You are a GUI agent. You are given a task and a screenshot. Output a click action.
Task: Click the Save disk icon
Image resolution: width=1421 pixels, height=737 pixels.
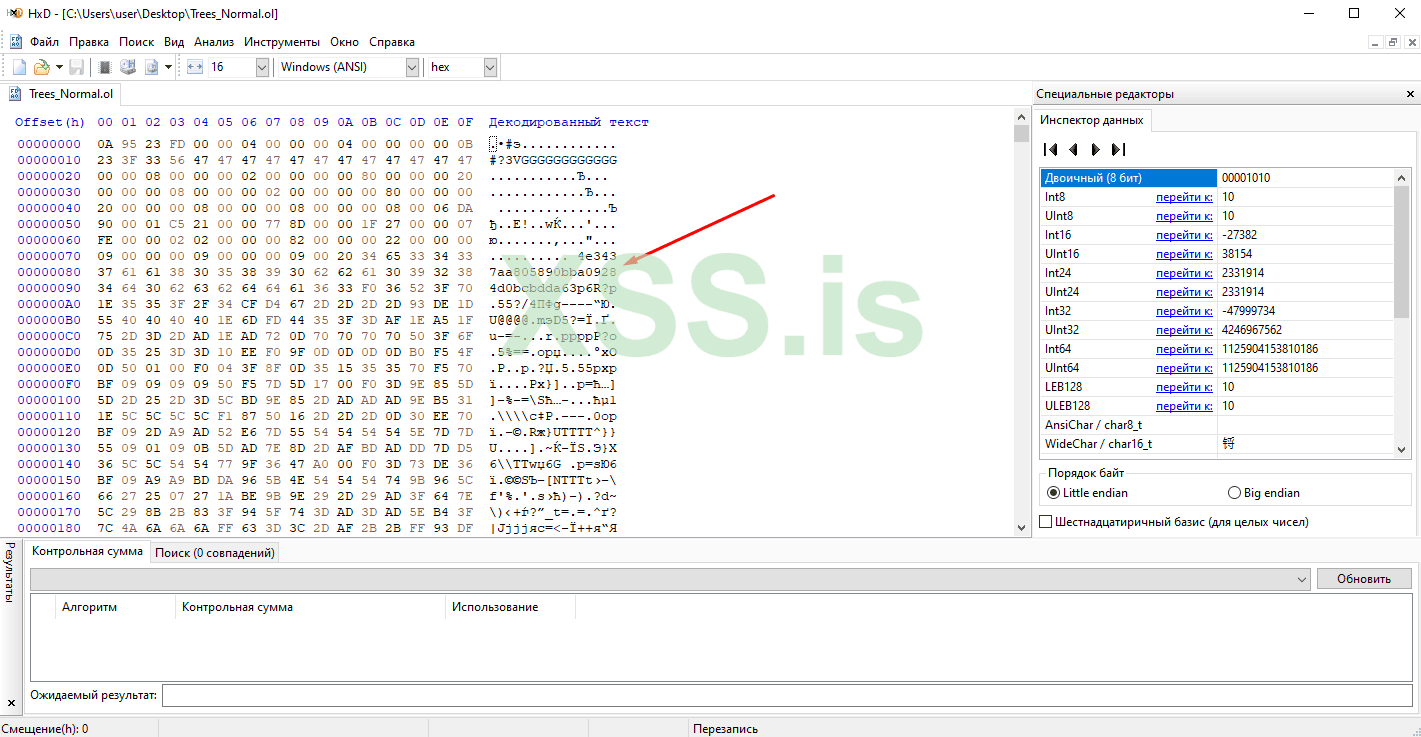76,67
